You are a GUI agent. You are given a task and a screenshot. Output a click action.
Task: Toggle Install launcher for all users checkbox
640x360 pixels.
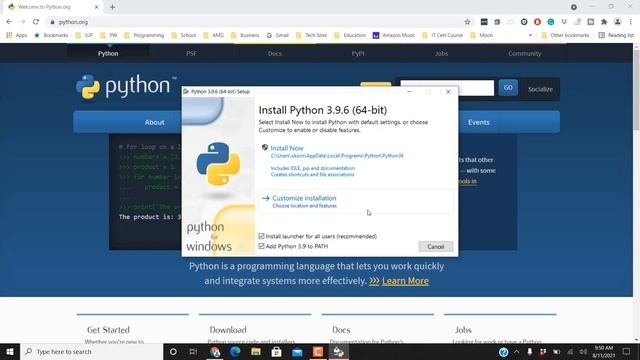click(x=262, y=236)
